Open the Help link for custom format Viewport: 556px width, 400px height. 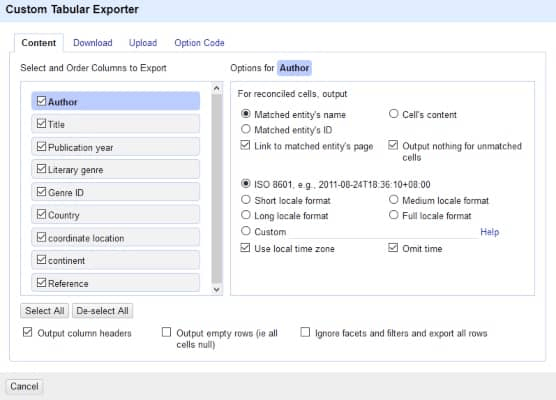[x=489, y=232]
